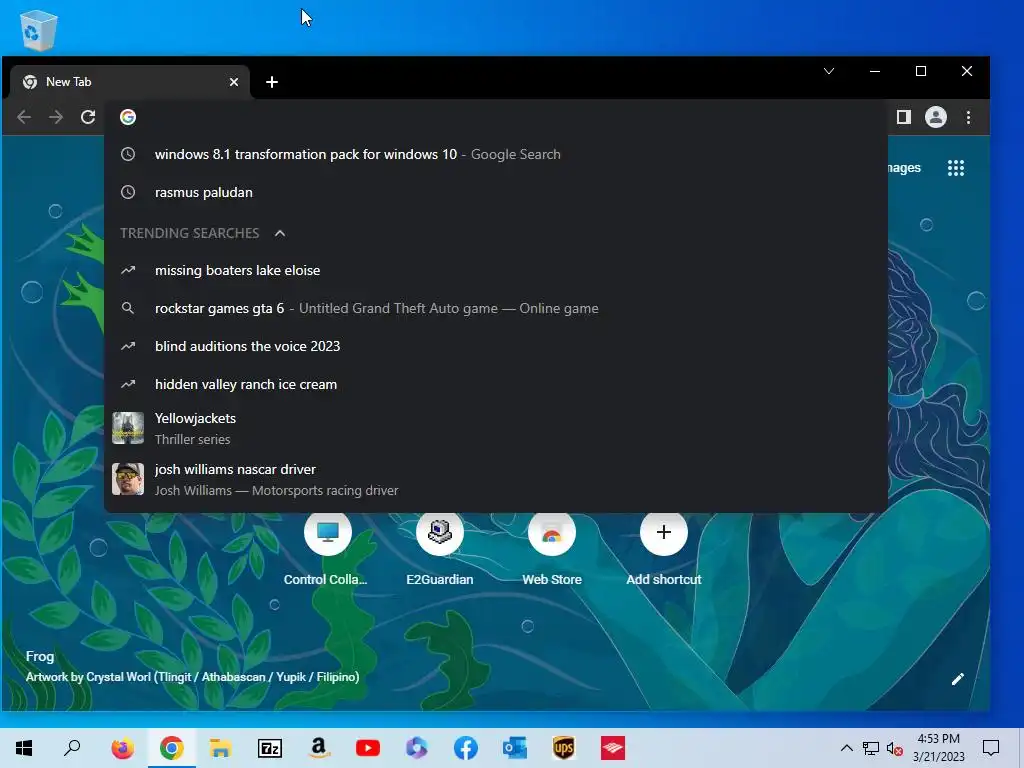Open the tab search chevron
Viewport: 1024px width, 768px height.
coord(829,71)
